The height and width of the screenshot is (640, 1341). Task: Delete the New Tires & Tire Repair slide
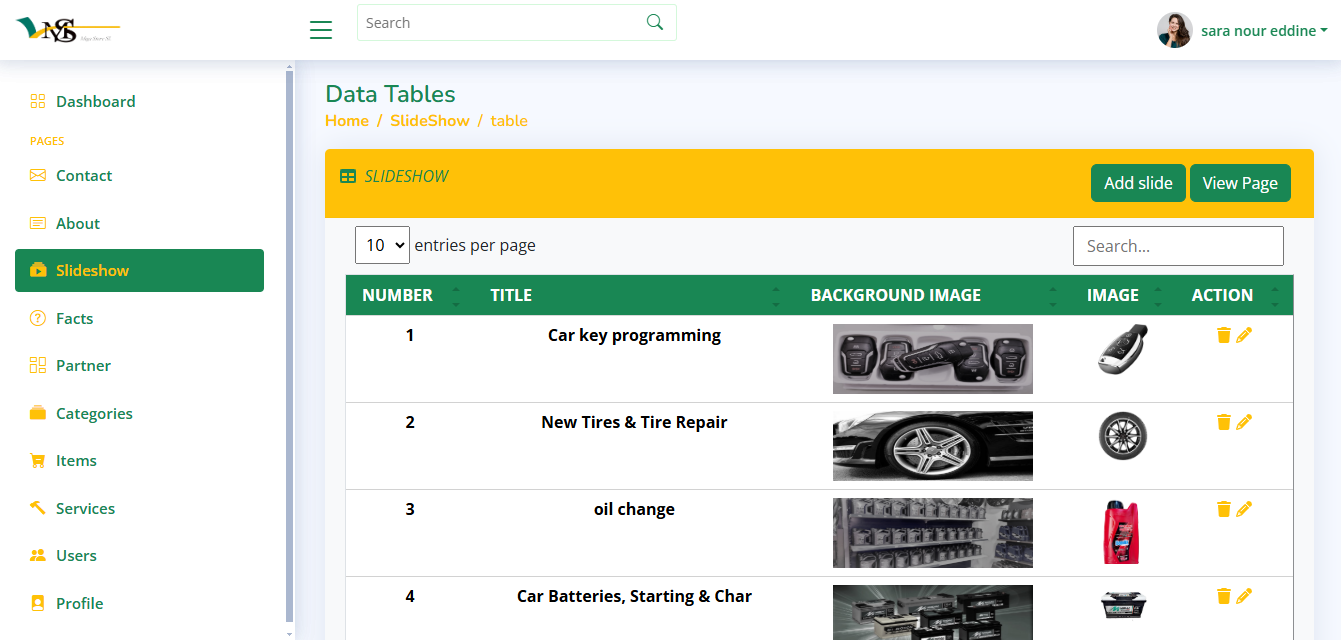coord(1223,423)
